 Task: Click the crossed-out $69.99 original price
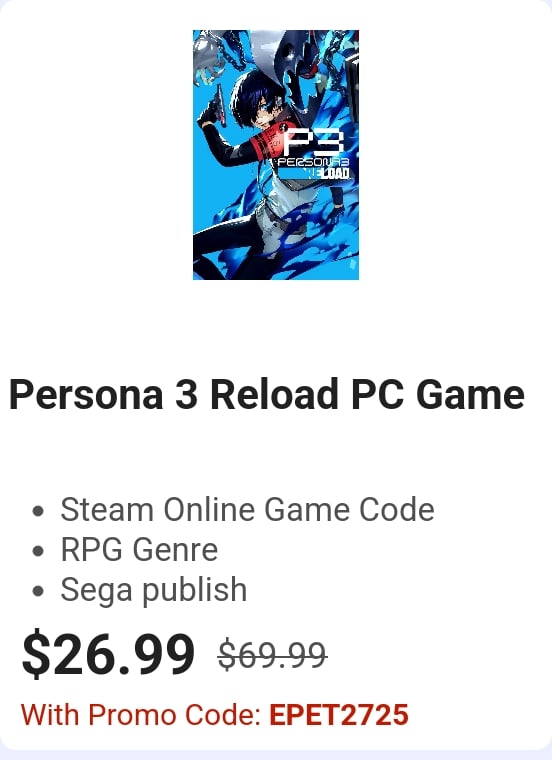click(272, 655)
